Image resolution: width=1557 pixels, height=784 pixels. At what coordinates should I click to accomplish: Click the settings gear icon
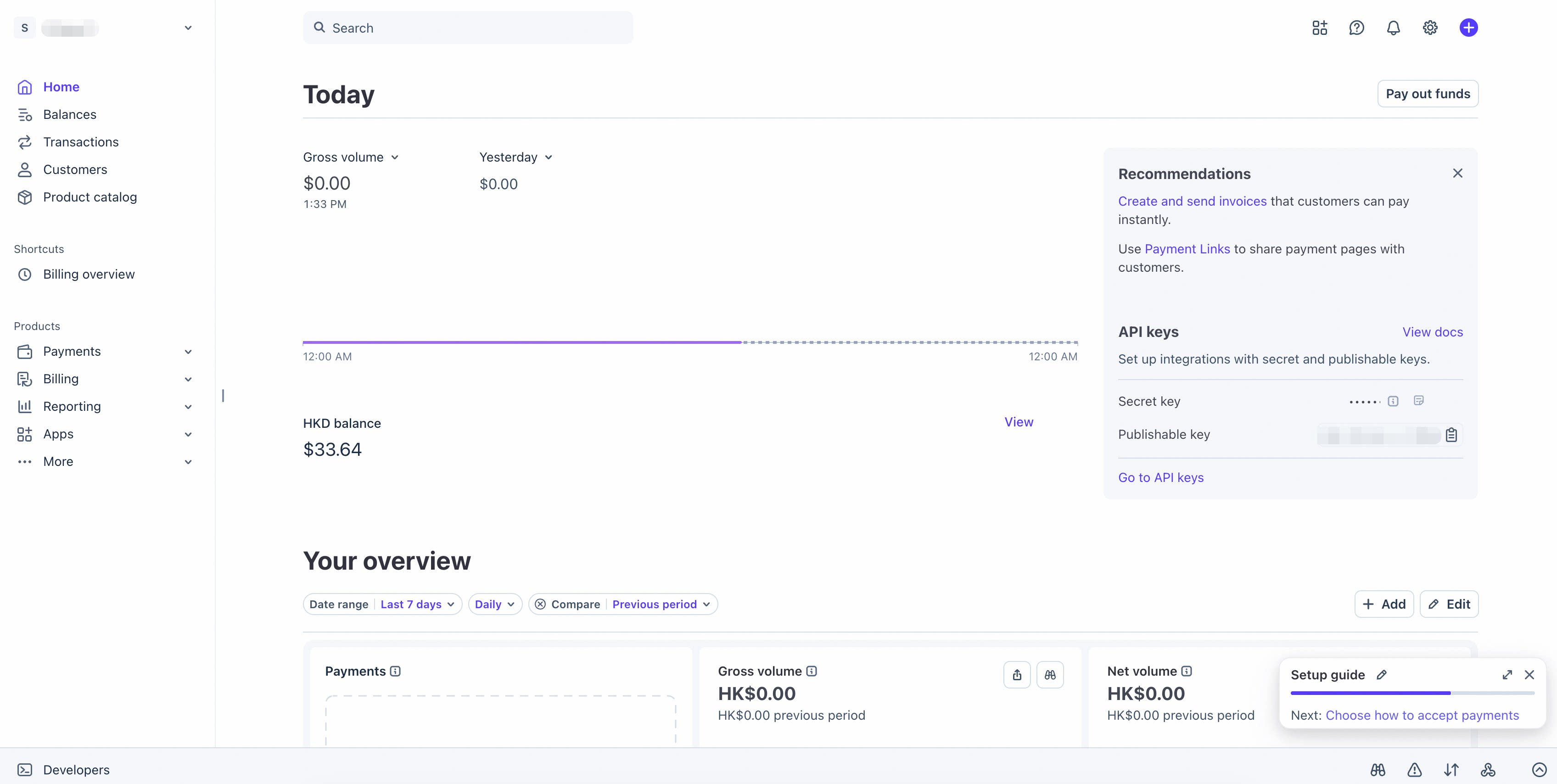[x=1430, y=28]
